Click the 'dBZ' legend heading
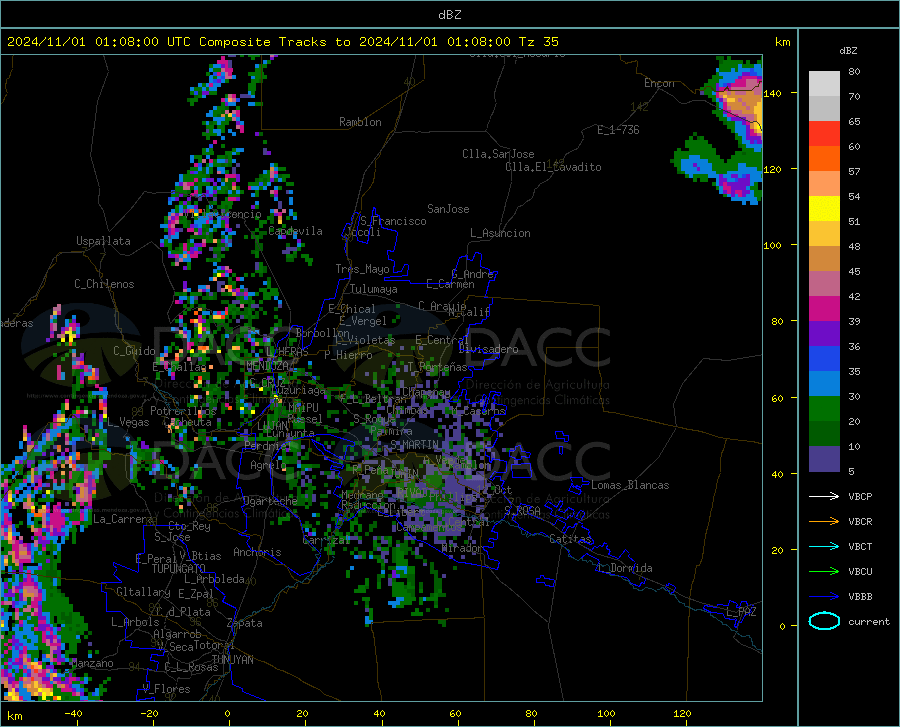Viewport: 900px width, 727px height. (x=848, y=50)
